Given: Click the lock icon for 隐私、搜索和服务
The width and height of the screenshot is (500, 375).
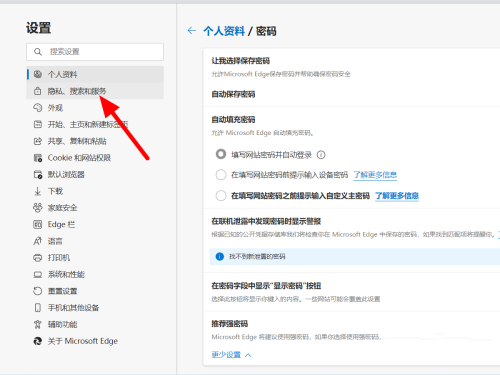Looking at the screenshot, I should 38,91.
